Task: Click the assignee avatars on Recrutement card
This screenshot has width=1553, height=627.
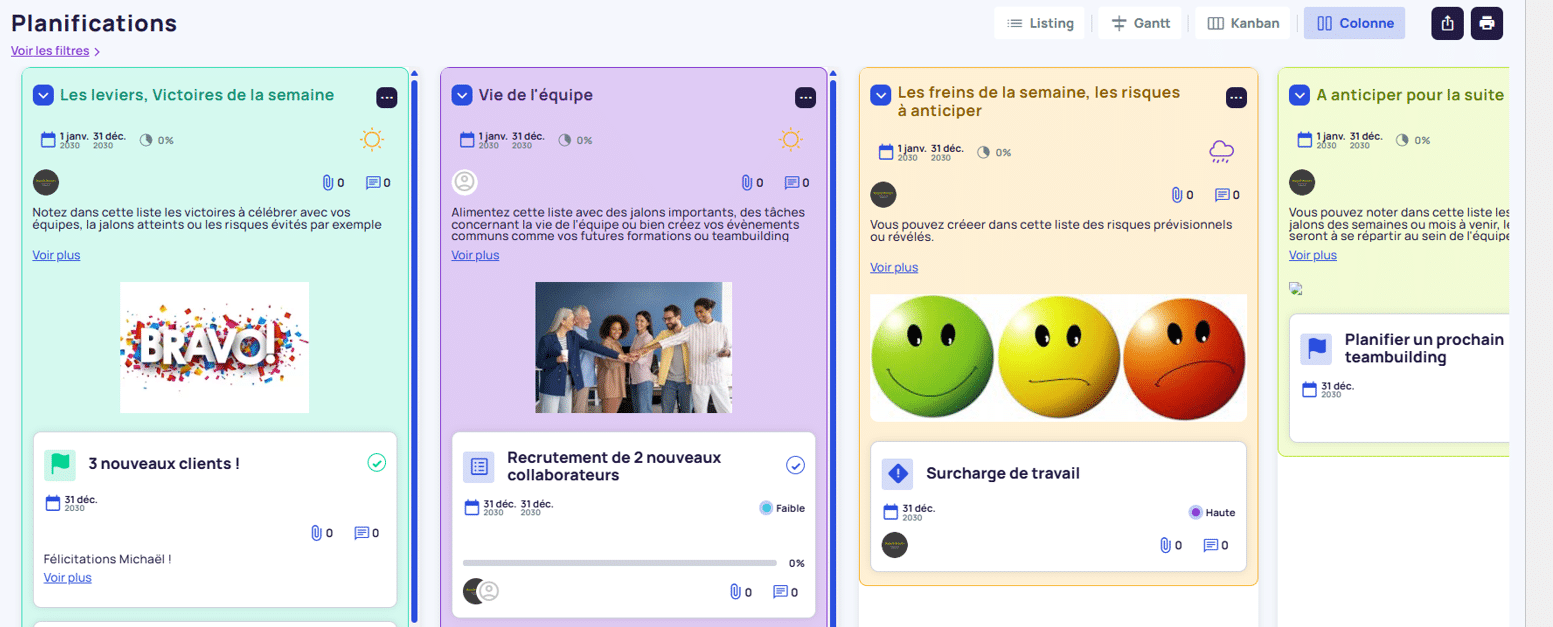Action: pos(481,591)
